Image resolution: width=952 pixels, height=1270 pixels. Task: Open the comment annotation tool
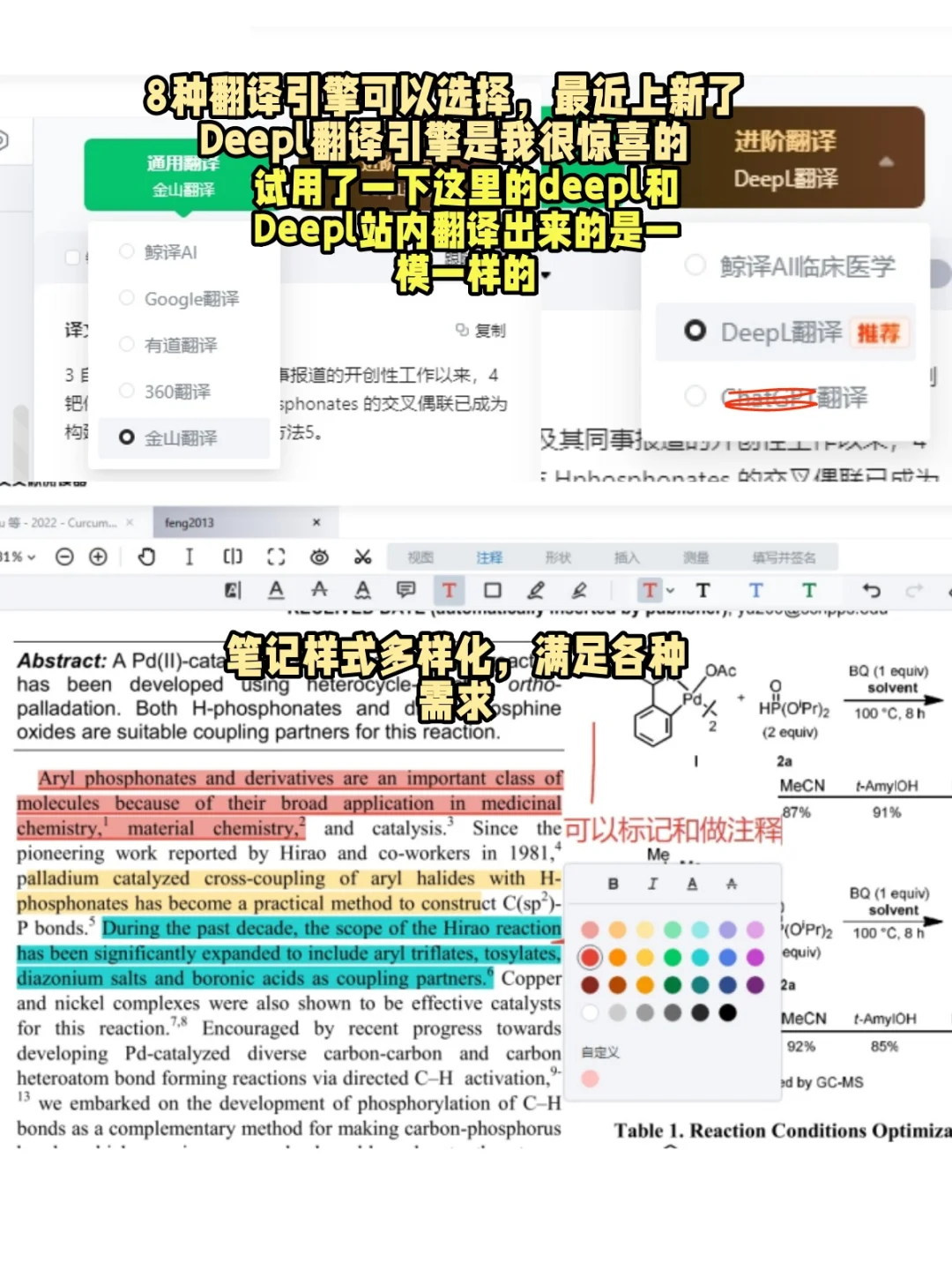(x=405, y=590)
